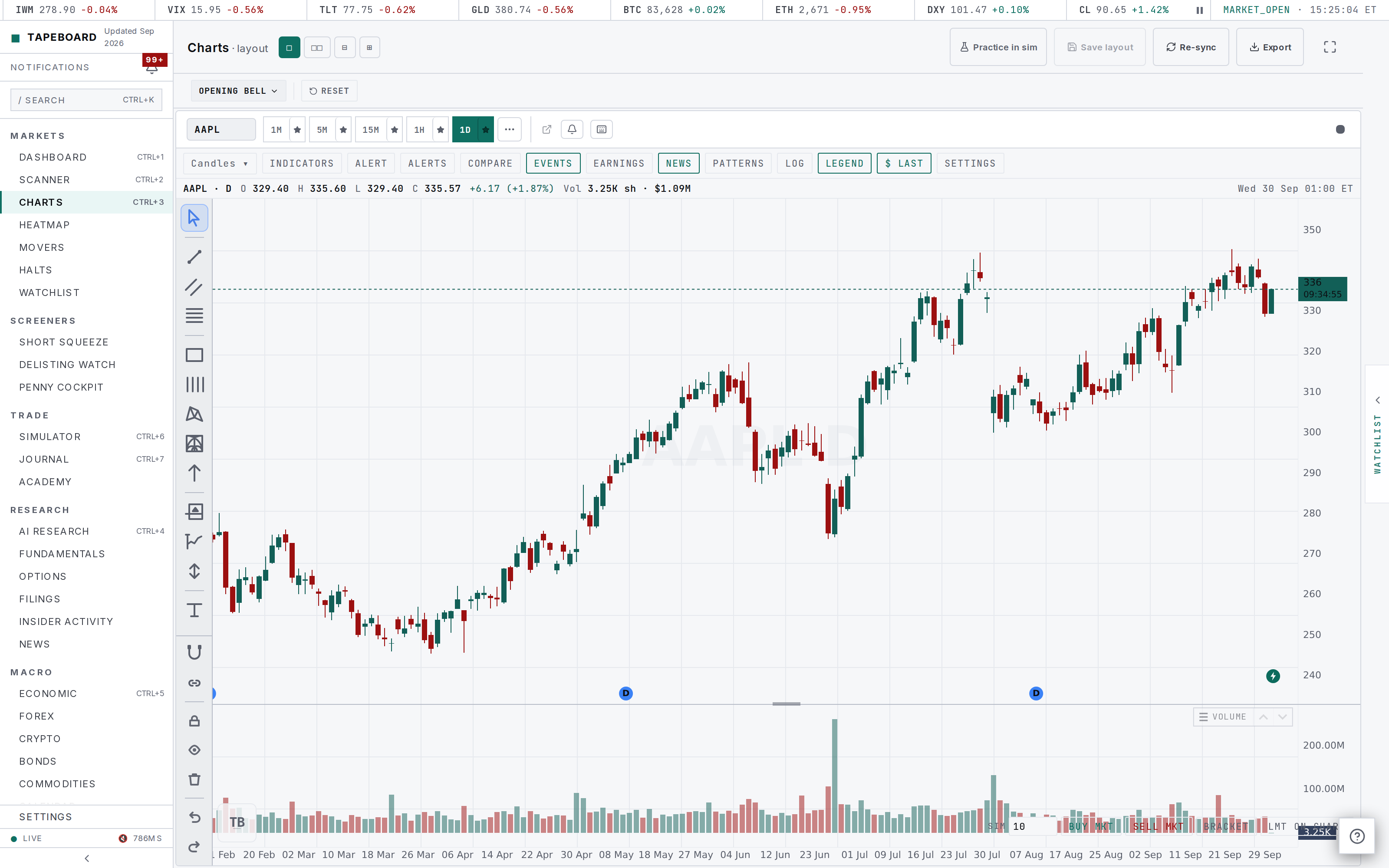Image resolution: width=1389 pixels, height=868 pixels.
Task: Open HEATMAP in the sidebar
Action: [87, 225]
